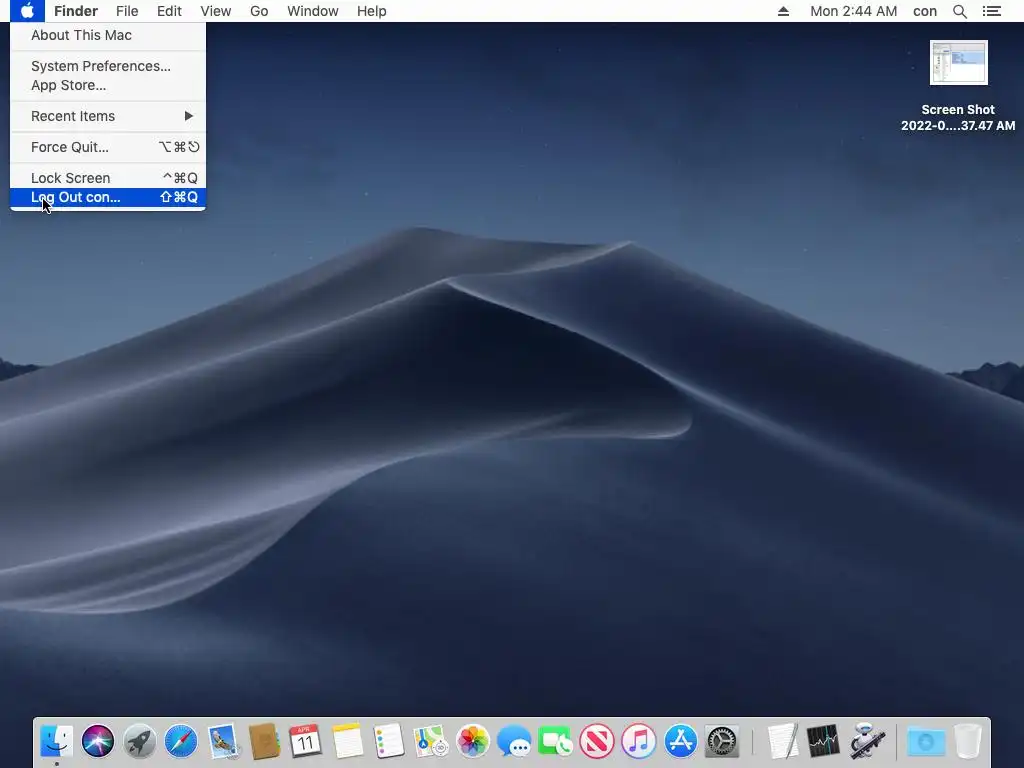Open Notes app in Dock
This screenshot has width=1024, height=768.
tap(347, 741)
